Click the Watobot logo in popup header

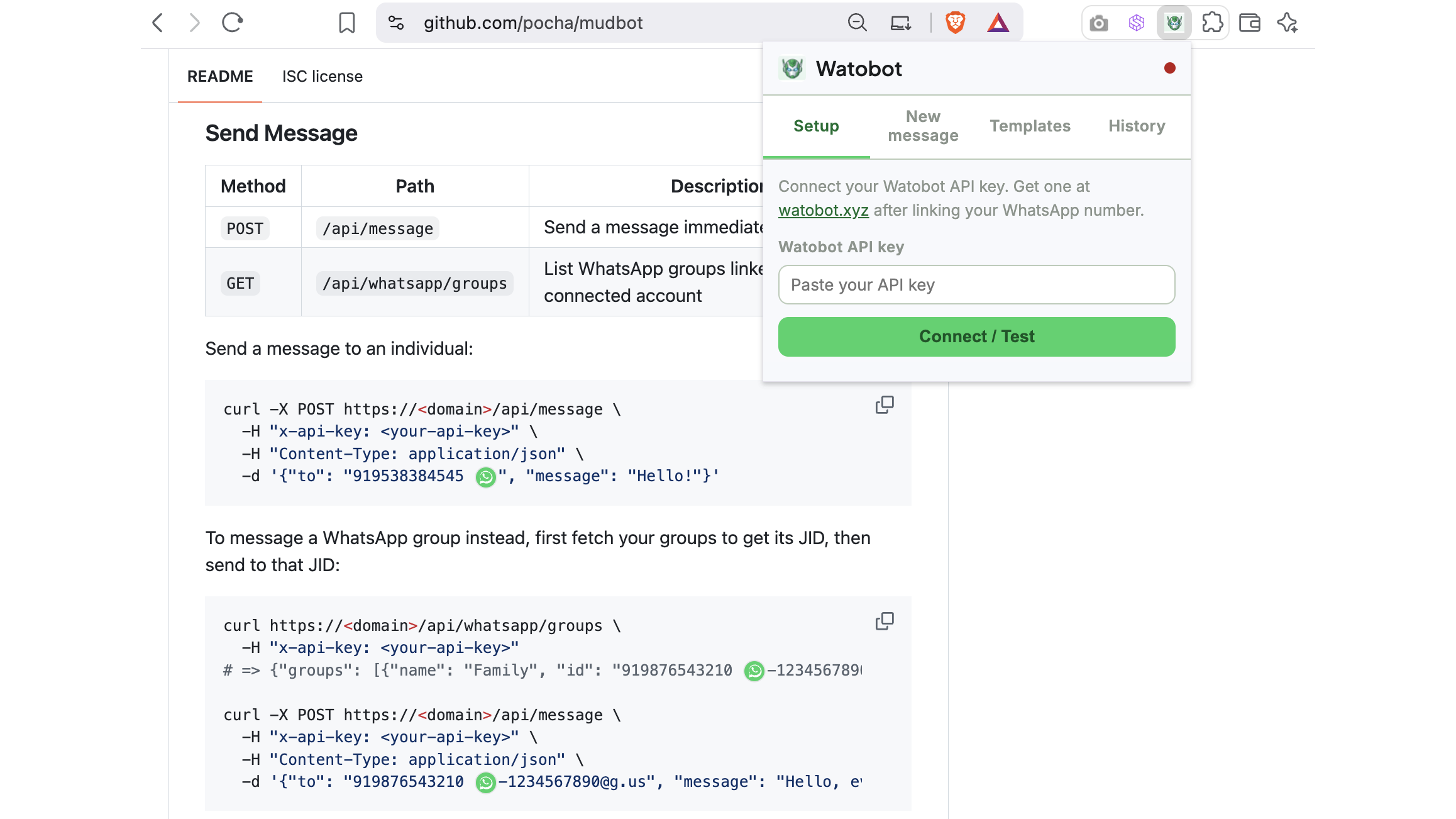tap(792, 69)
